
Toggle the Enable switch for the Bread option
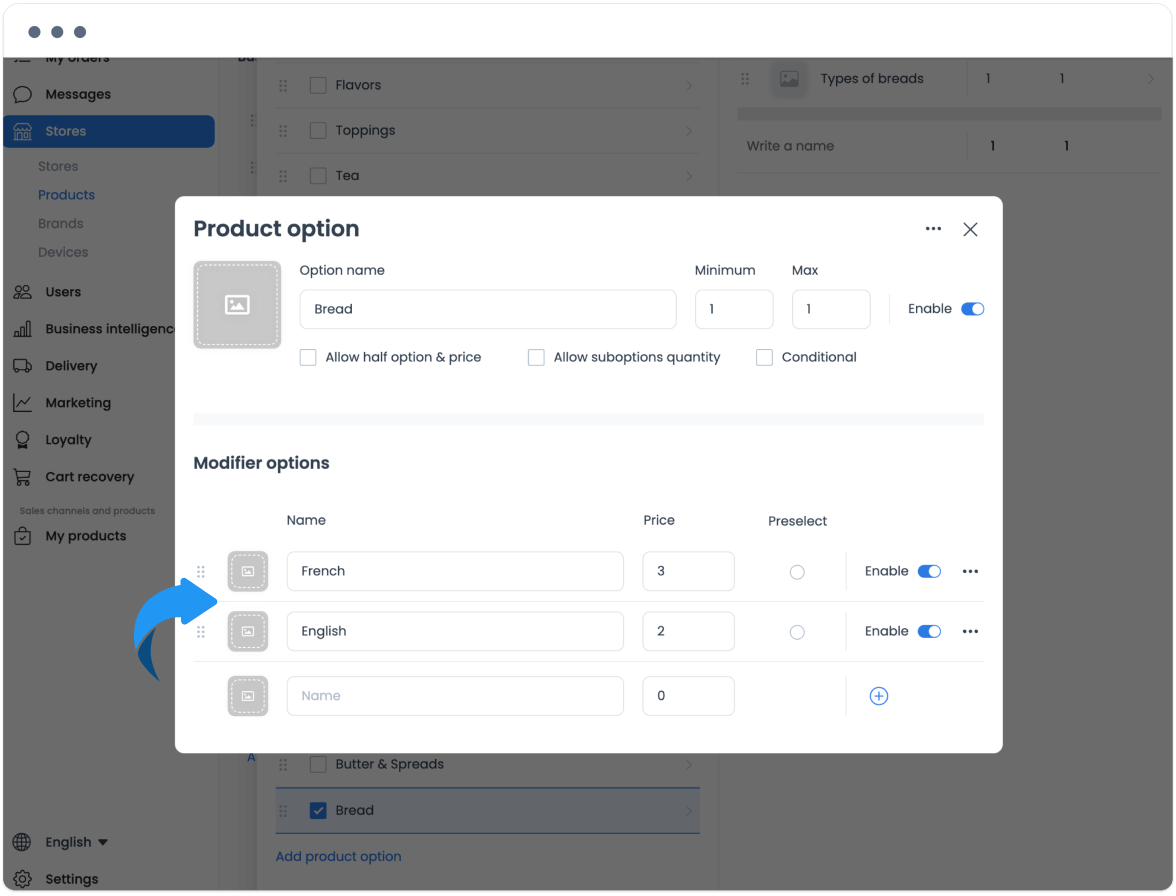tap(973, 309)
